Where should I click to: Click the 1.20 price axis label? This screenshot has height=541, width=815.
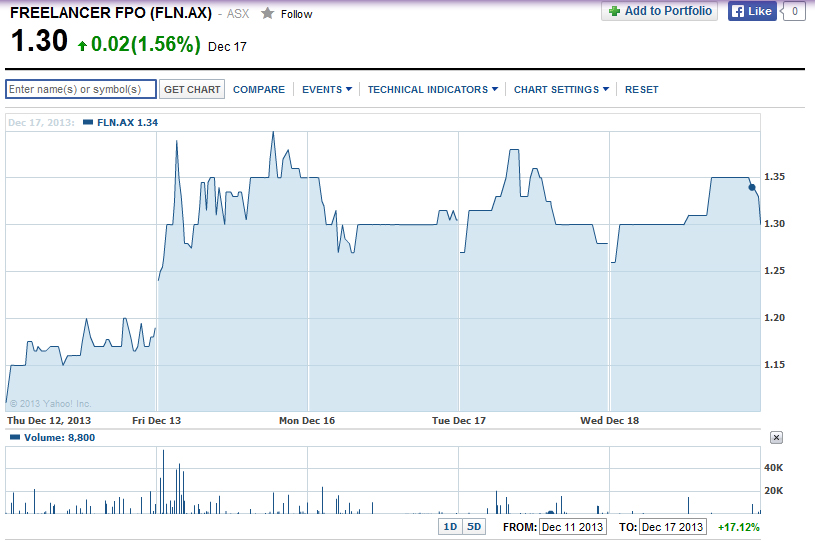point(774,318)
